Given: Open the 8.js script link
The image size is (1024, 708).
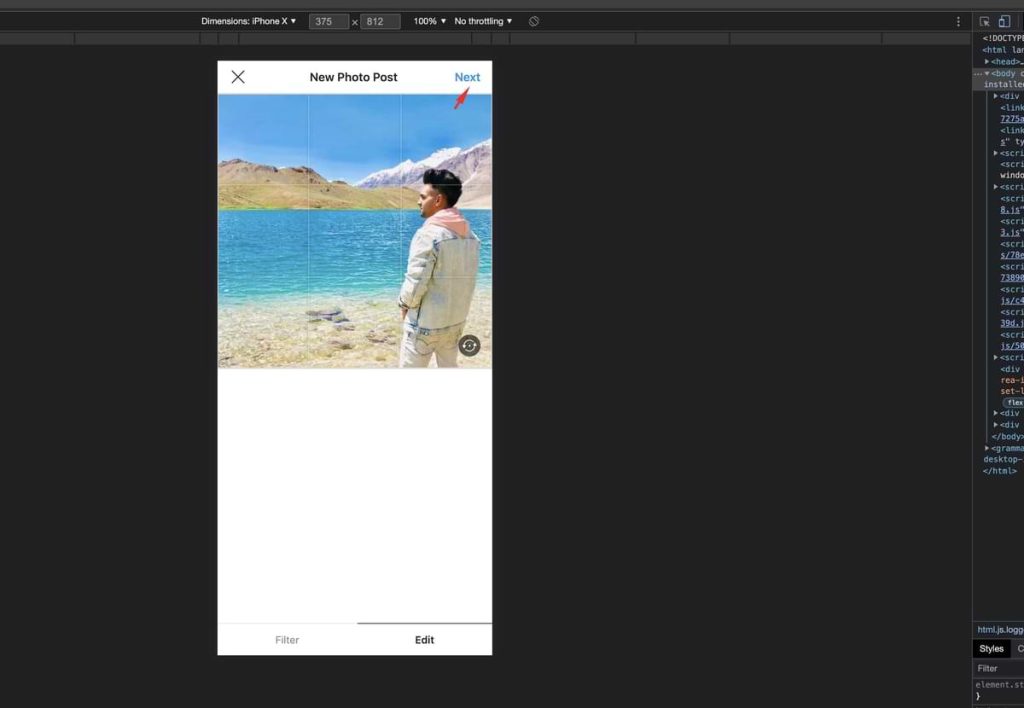Looking at the screenshot, I should point(1010,210).
